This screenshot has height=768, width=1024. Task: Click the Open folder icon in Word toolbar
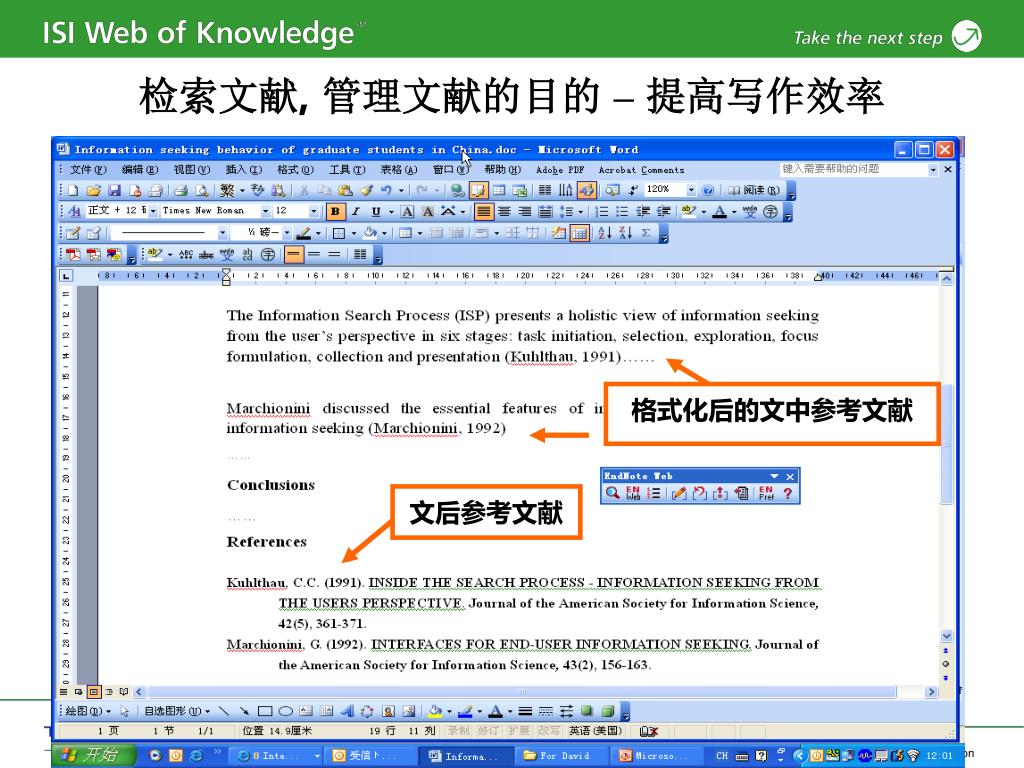(93, 190)
